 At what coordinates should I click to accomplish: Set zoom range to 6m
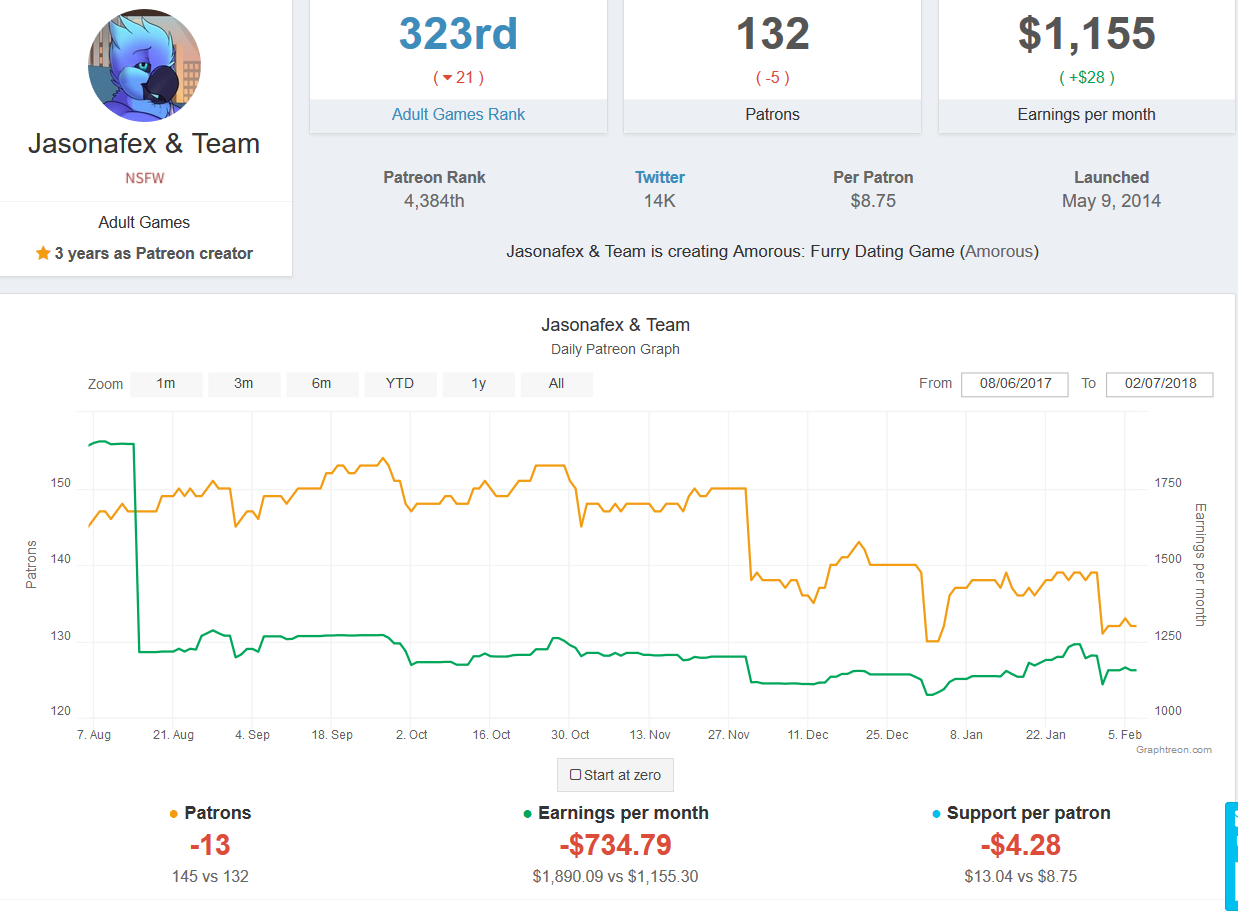coord(322,384)
